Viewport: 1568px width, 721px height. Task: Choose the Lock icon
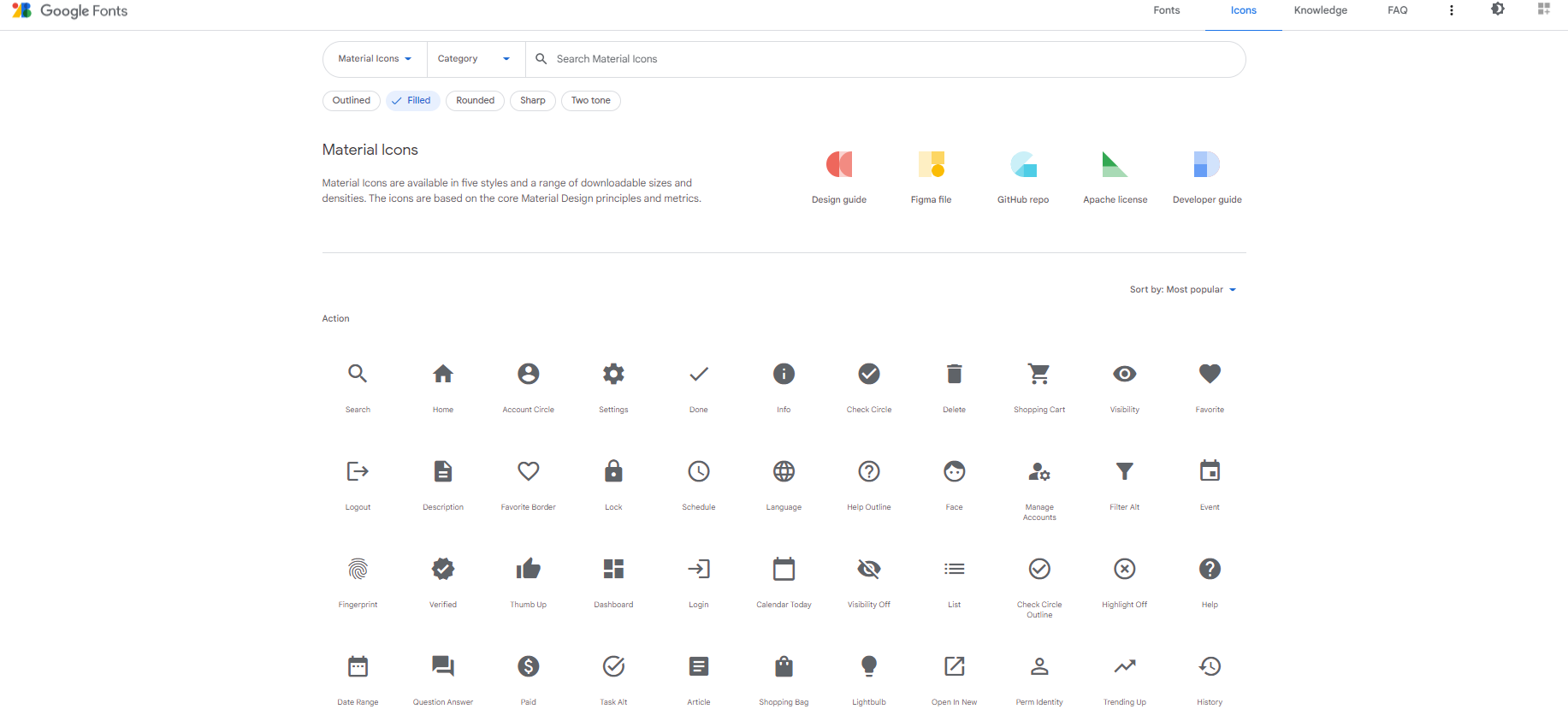(x=613, y=471)
